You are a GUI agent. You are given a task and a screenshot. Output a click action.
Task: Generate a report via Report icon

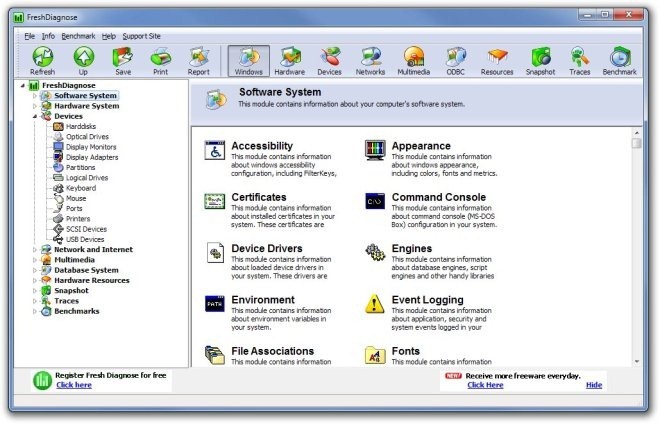point(199,61)
